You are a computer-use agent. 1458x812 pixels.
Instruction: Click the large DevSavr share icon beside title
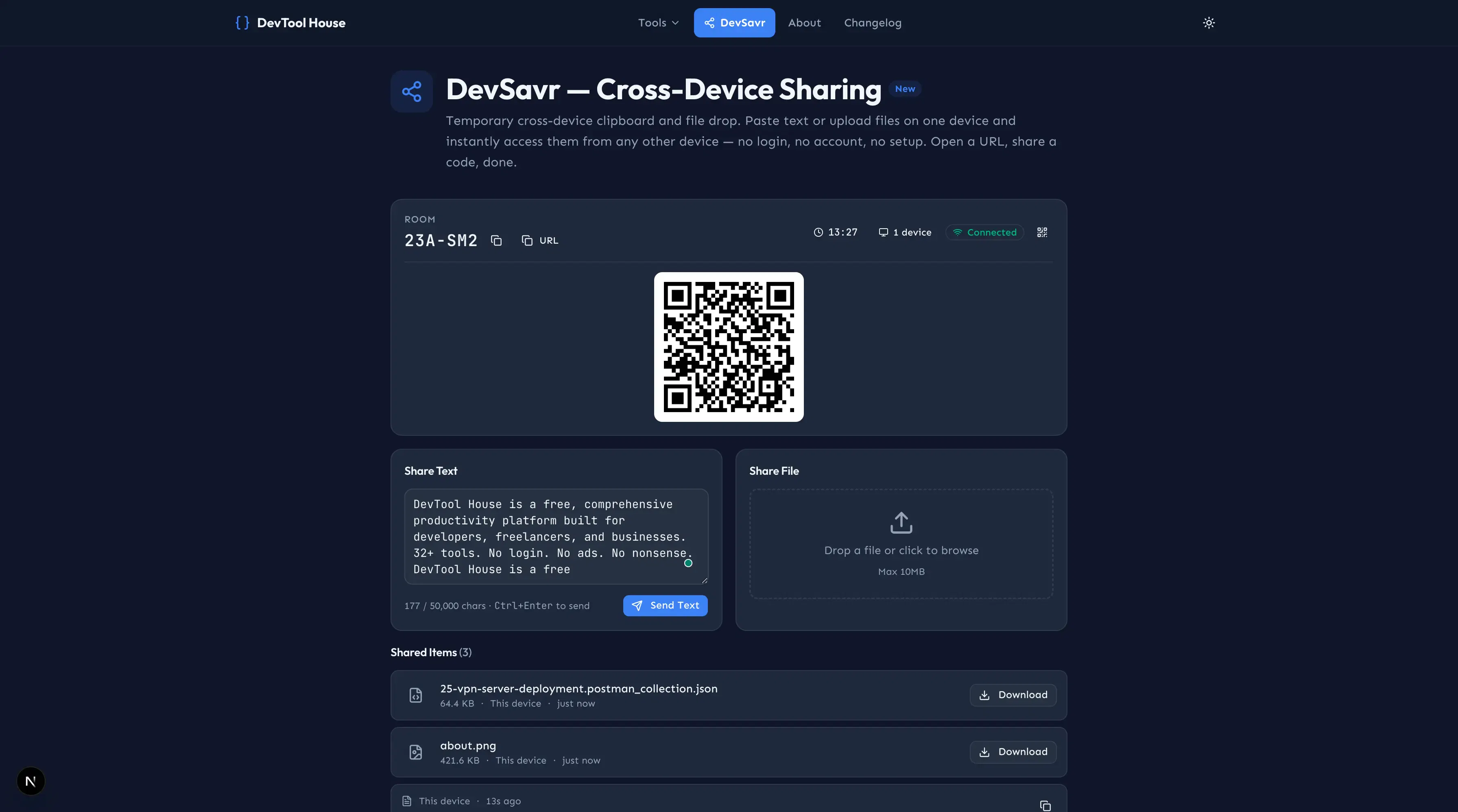[x=411, y=91]
